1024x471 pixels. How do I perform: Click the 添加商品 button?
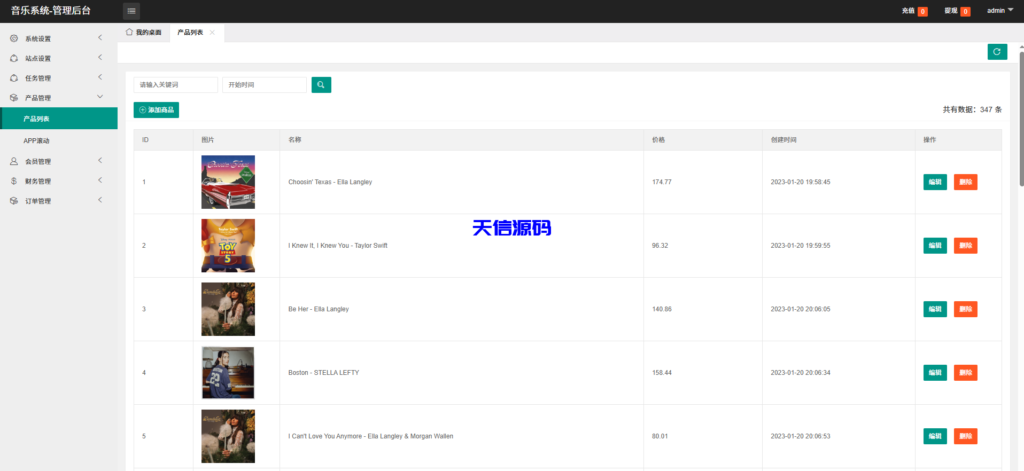coord(156,110)
